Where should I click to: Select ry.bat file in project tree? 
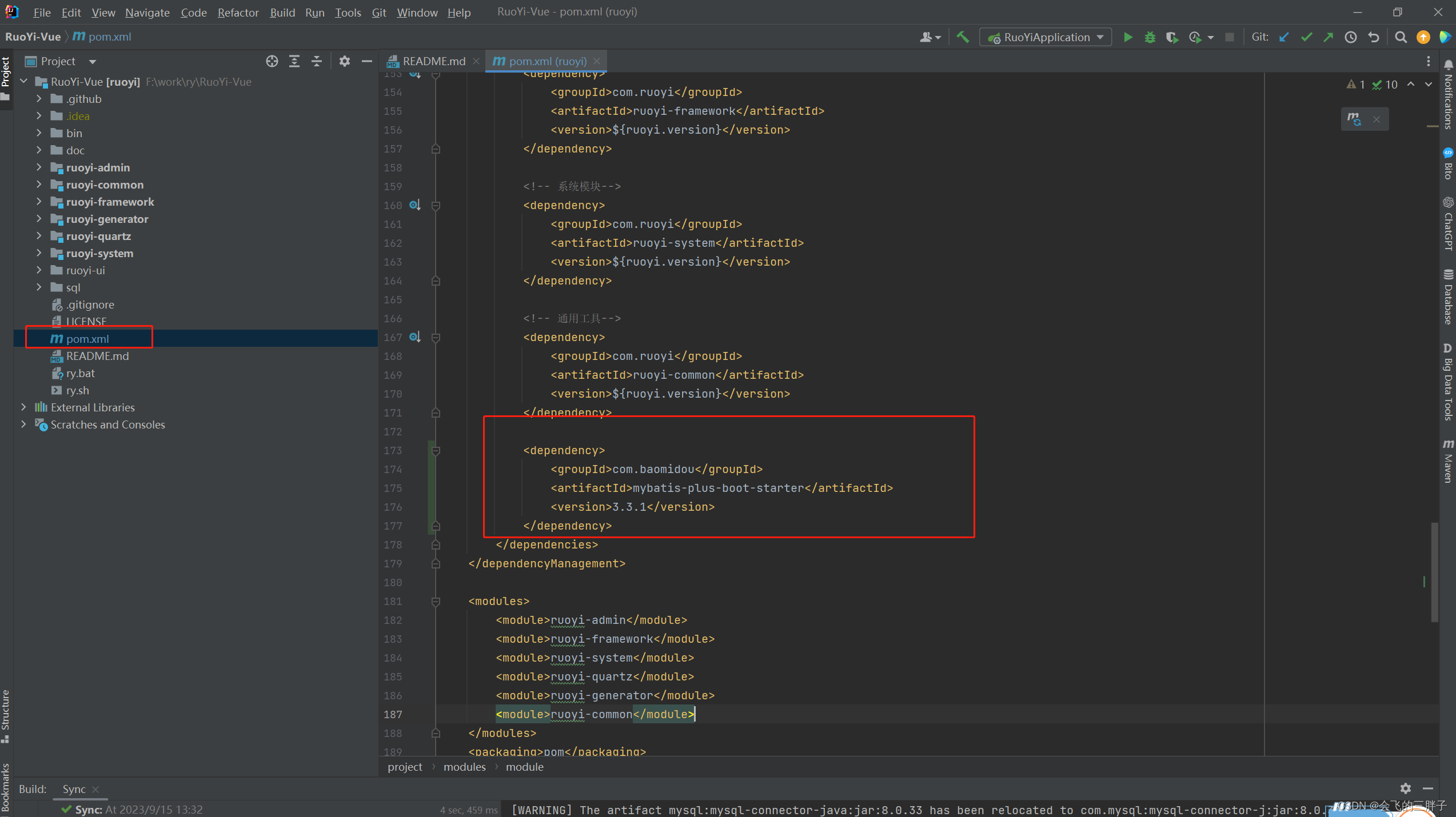tap(80, 373)
